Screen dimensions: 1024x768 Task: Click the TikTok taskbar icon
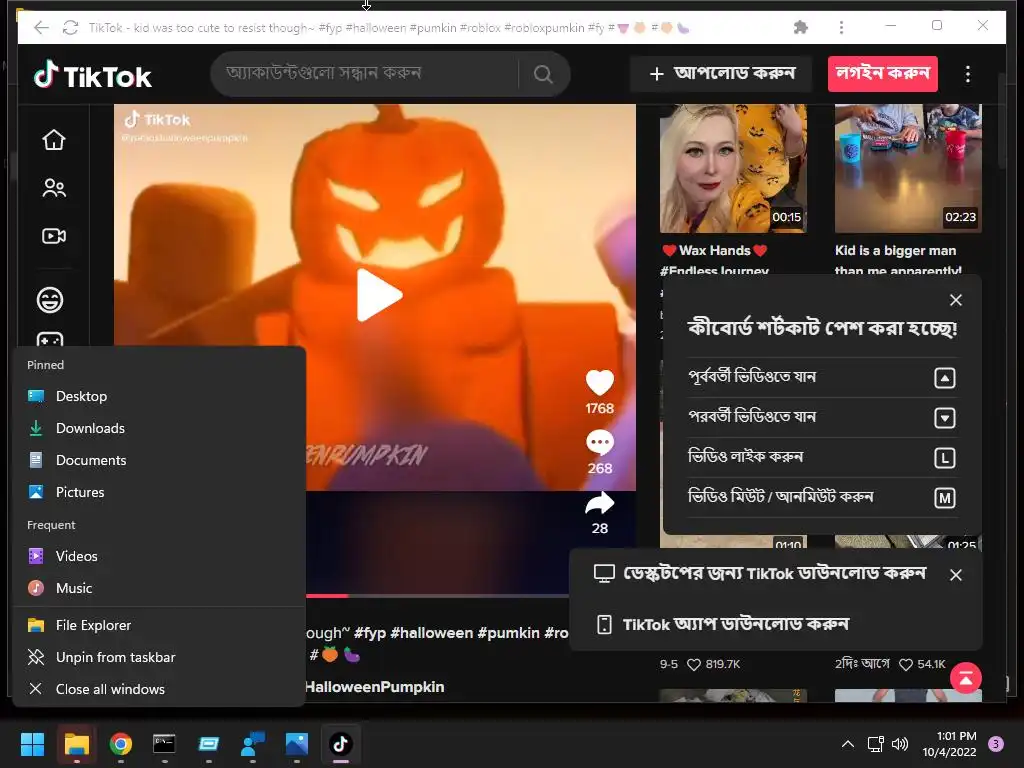(x=340, y=744)
